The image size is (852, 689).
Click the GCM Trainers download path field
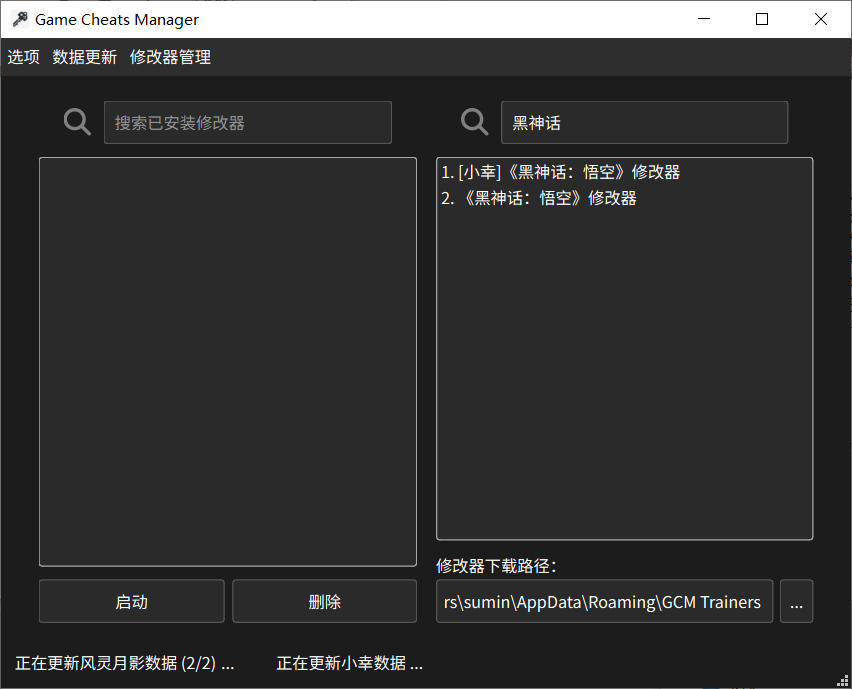coord(604,601)
